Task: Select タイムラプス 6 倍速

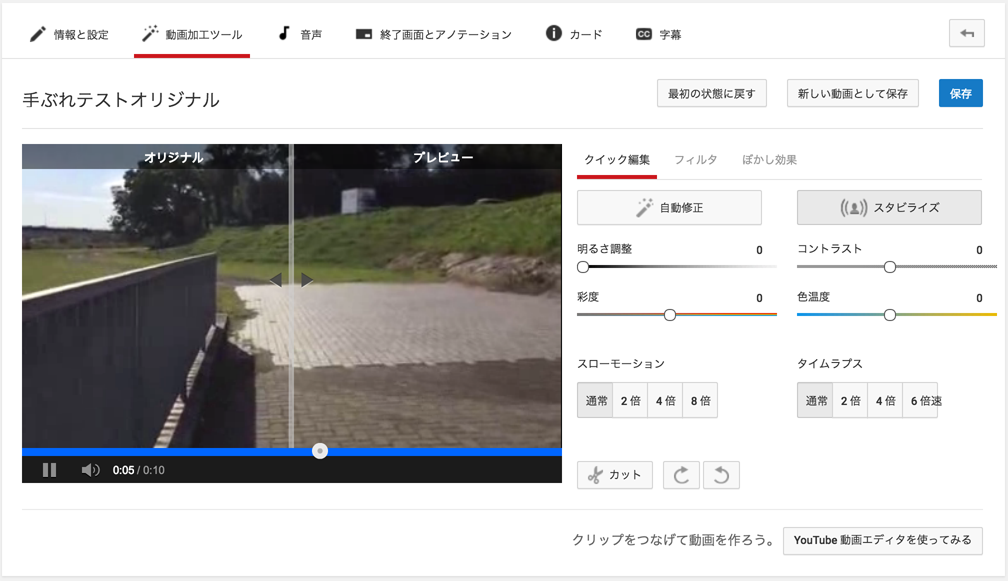Action: 921,400
